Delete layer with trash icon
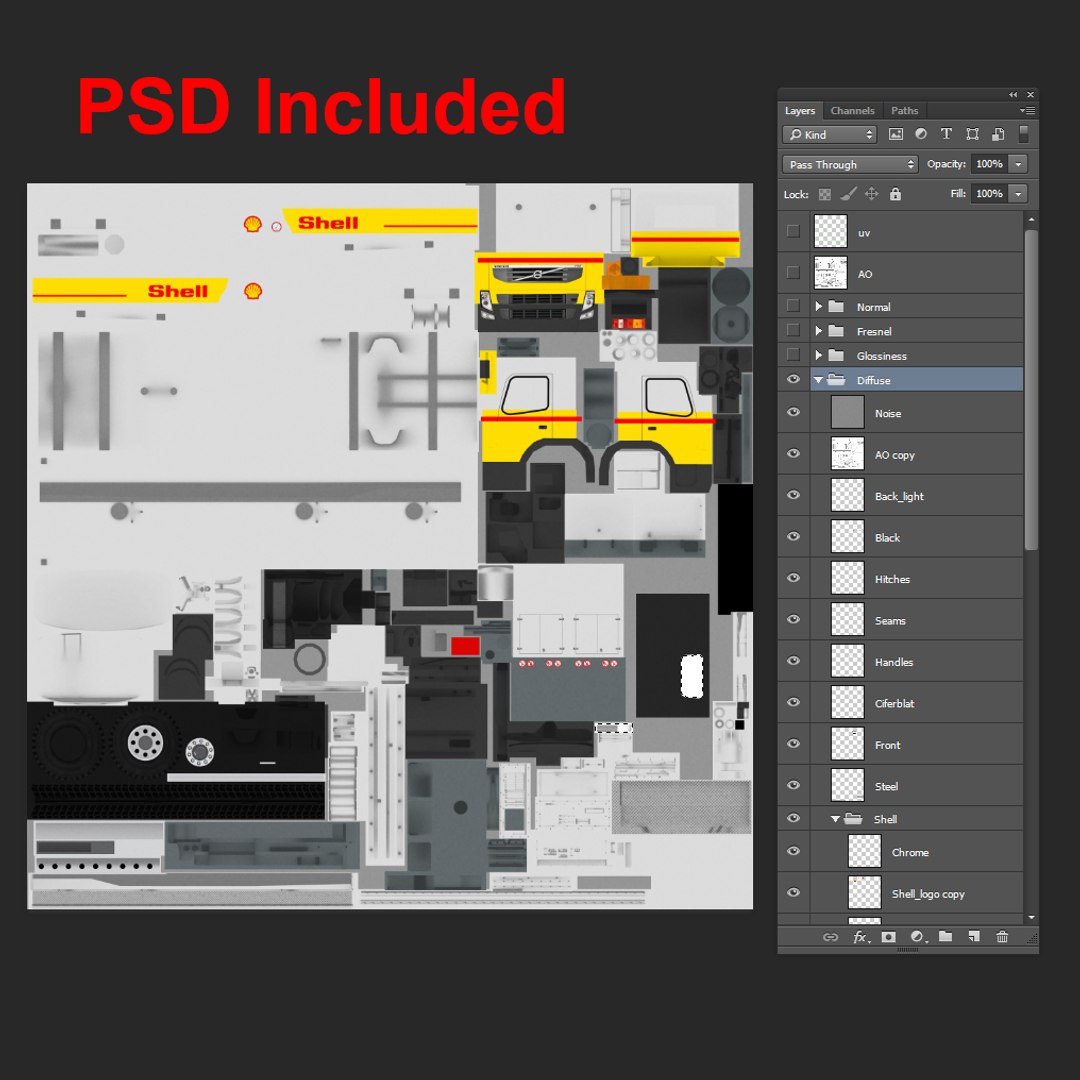The image size is (1080, 1080). [1002, 937]
